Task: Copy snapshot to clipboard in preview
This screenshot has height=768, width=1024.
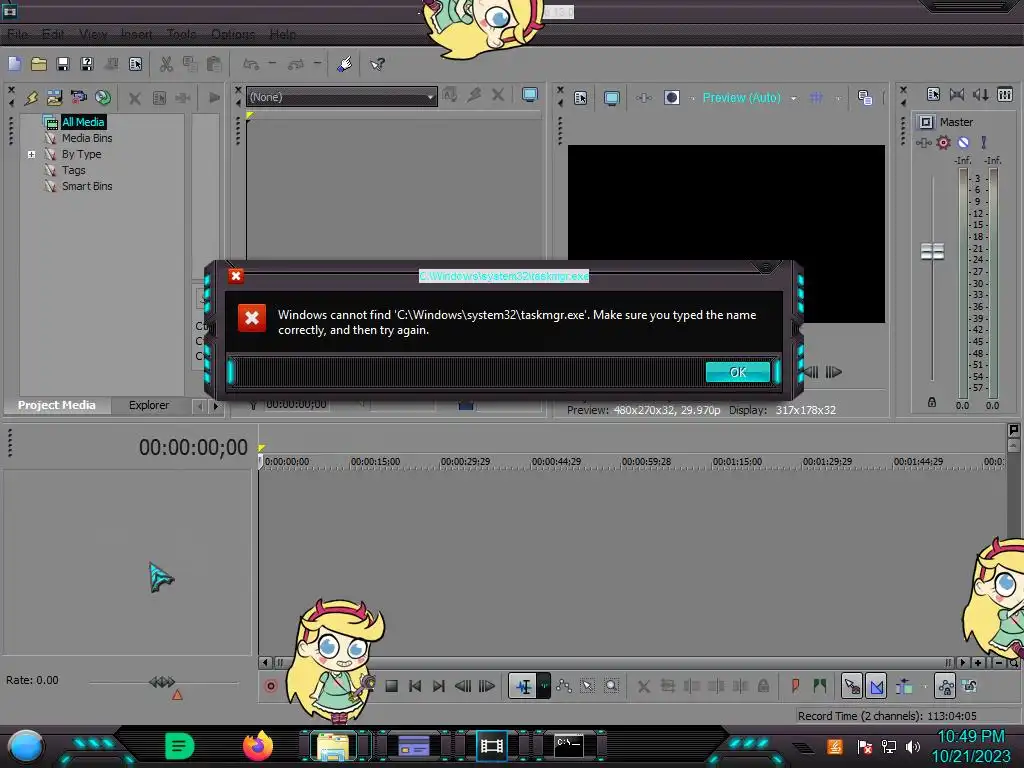Action: (x=865, y=98)
